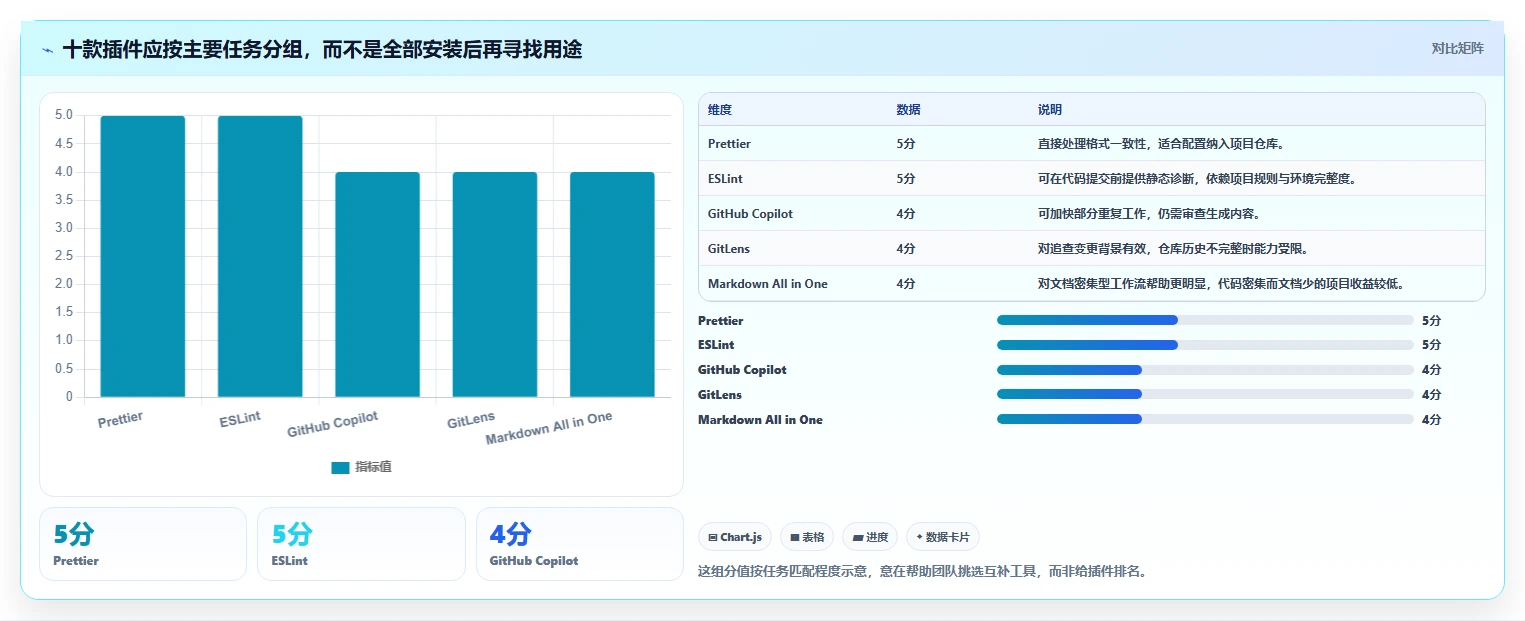Screen dimensions: 1525x621
Task: Click the Prettier bar in the chart
Action: pos(143,257)
